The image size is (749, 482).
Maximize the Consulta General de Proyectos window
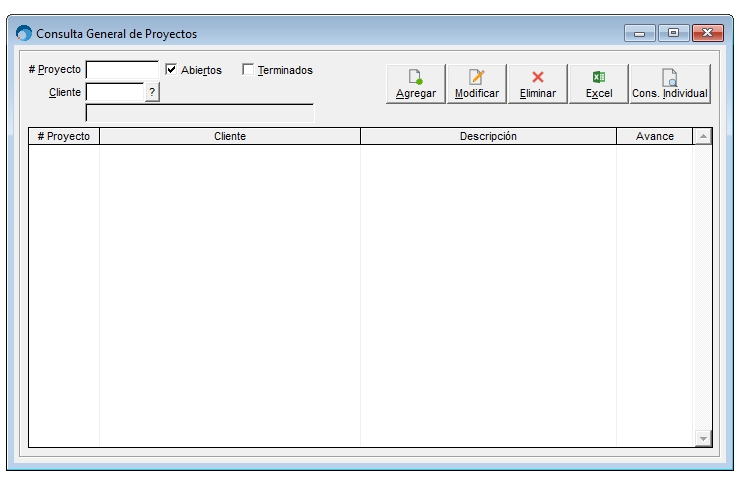click(x=673, y=34)
